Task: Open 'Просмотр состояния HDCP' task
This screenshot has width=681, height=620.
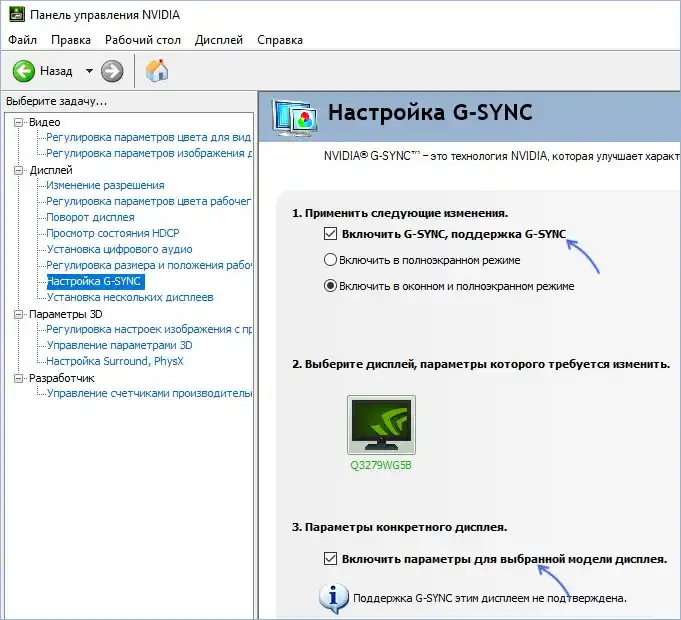Action: click(x=113, y=233)
